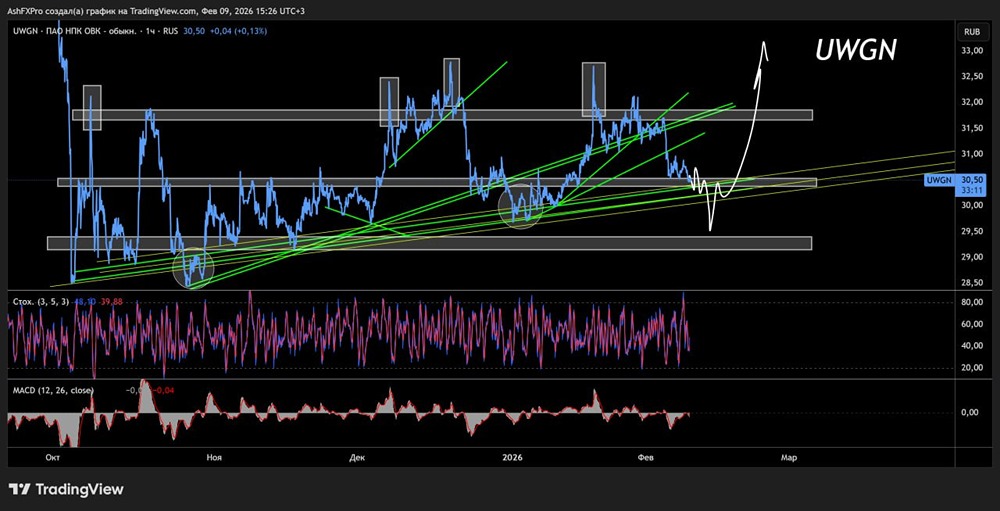Image resolution: width=1000 pixels, height=511 pixels.
Task: Click the Окт label on time axis
Action: [x=54, y=457]
